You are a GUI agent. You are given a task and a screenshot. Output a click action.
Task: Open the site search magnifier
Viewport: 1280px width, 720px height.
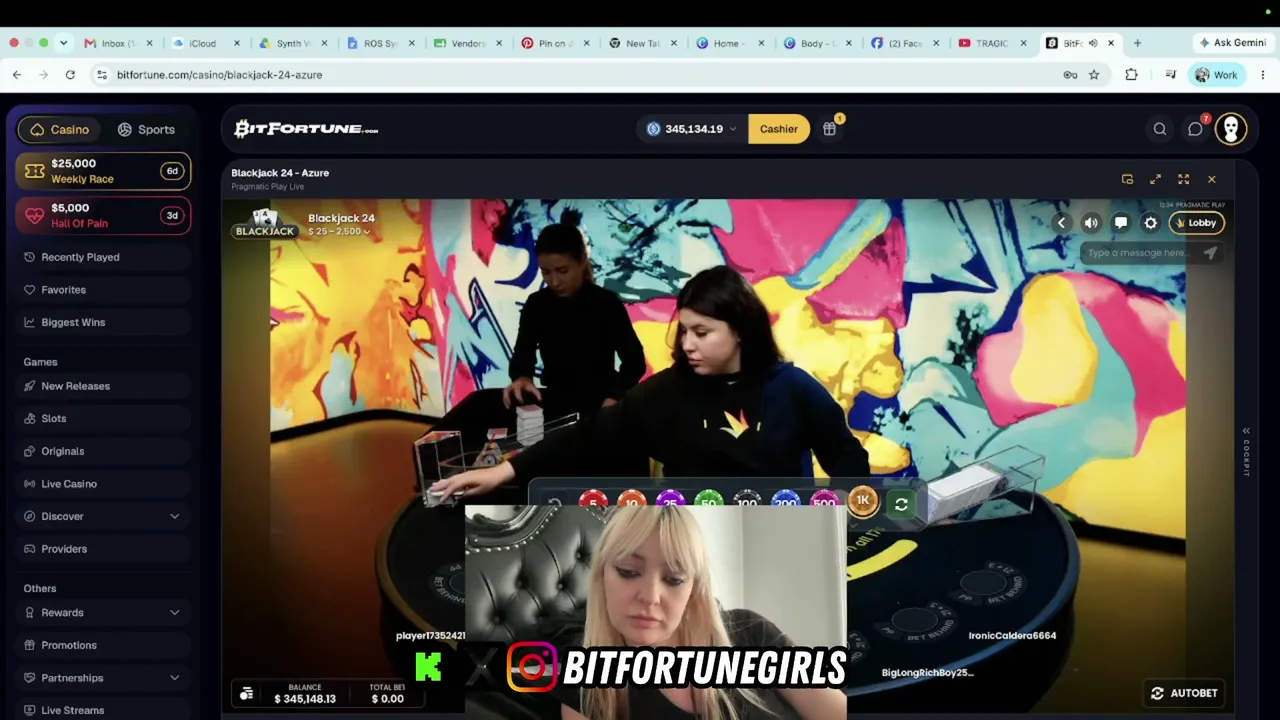1160,129
